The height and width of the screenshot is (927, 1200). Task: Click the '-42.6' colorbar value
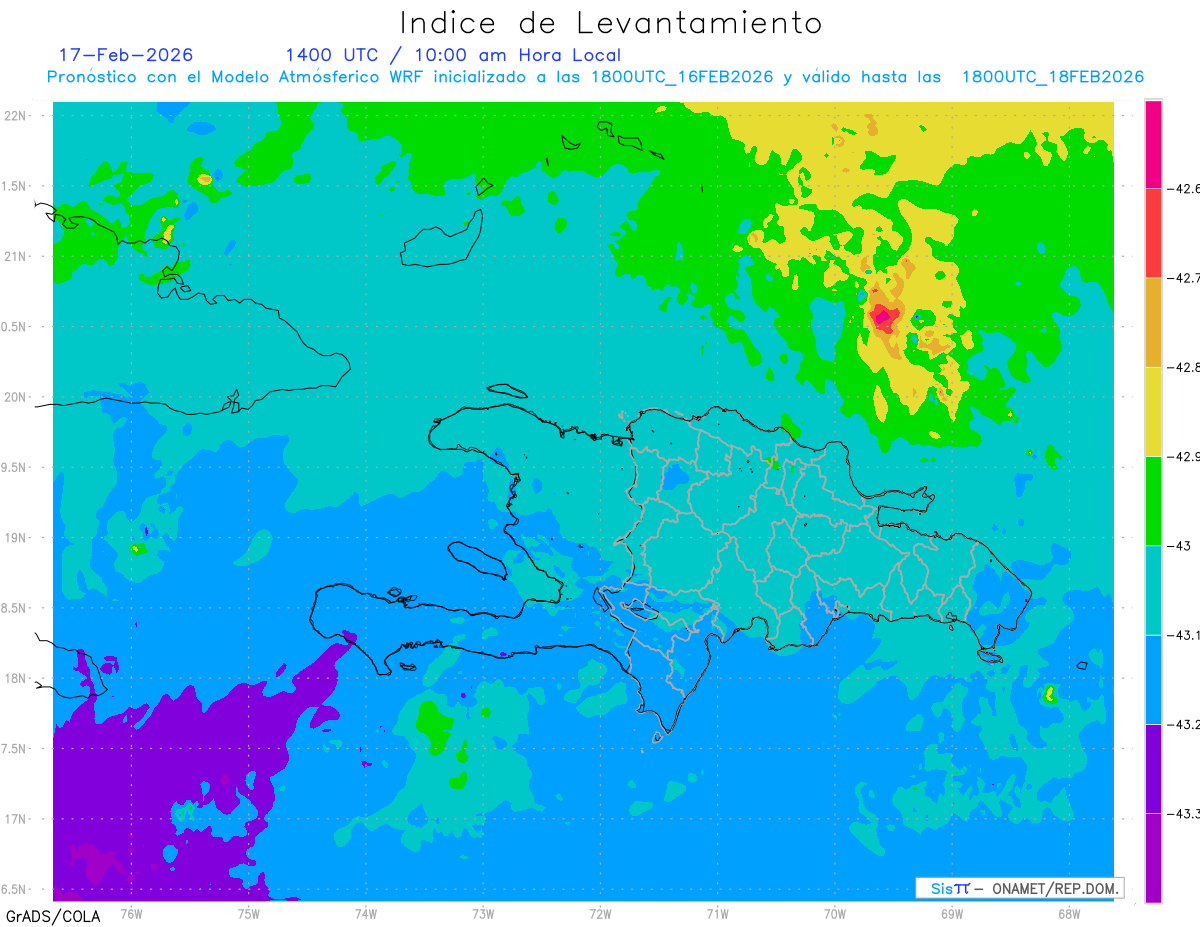click(1184, 188)
